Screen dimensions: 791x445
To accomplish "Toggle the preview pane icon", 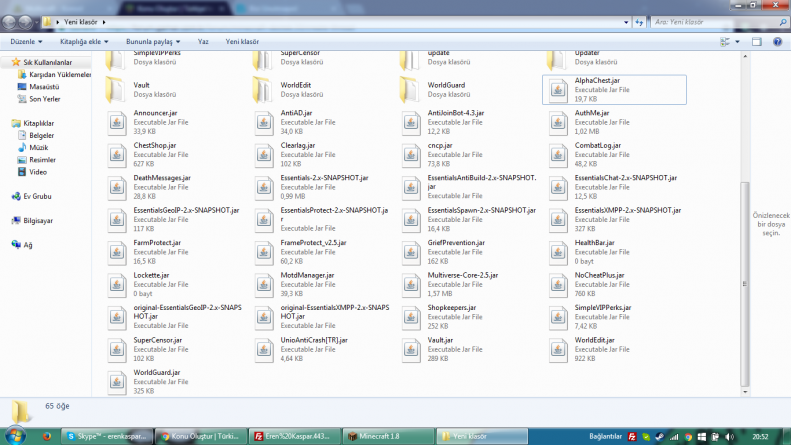I will click(x=756, y=42).
